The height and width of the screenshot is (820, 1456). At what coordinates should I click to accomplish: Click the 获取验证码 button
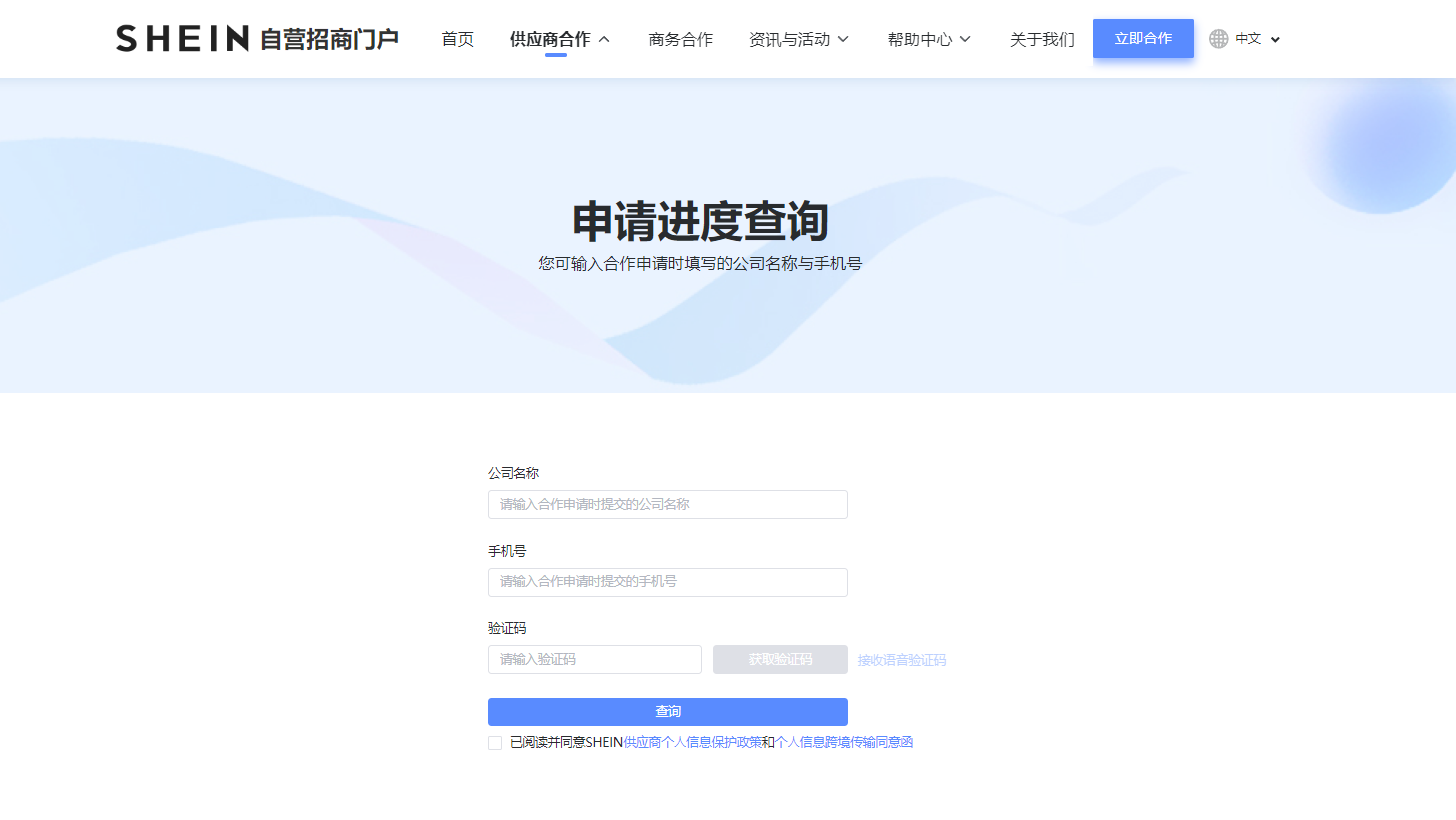tap(780, 659)
